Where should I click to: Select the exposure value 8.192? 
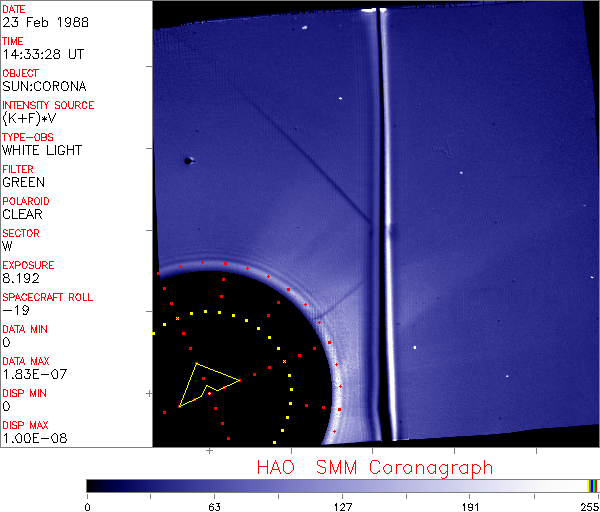(x=21, y=278)
